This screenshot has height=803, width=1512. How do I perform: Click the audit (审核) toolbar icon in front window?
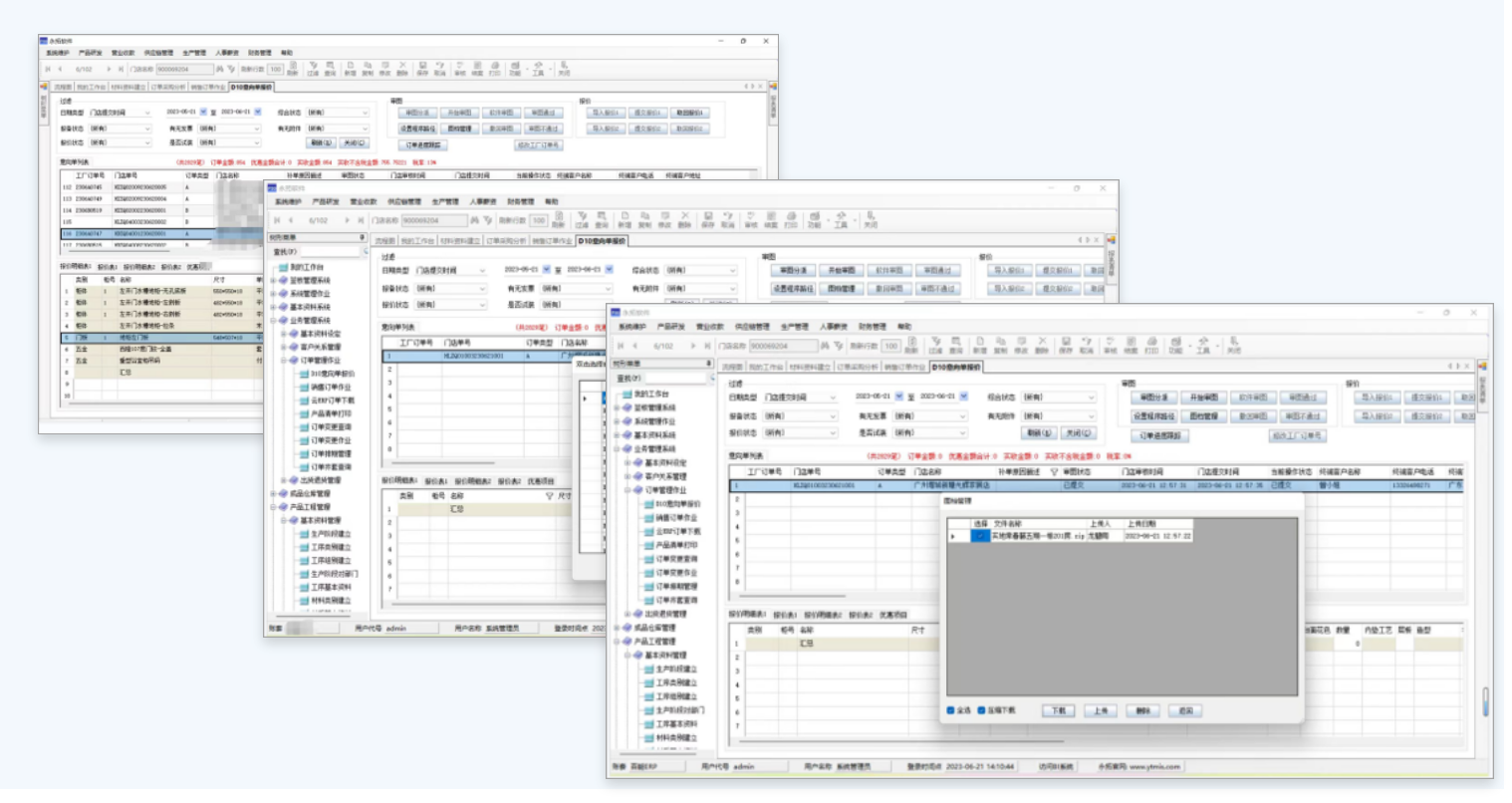click(1111, 345)
